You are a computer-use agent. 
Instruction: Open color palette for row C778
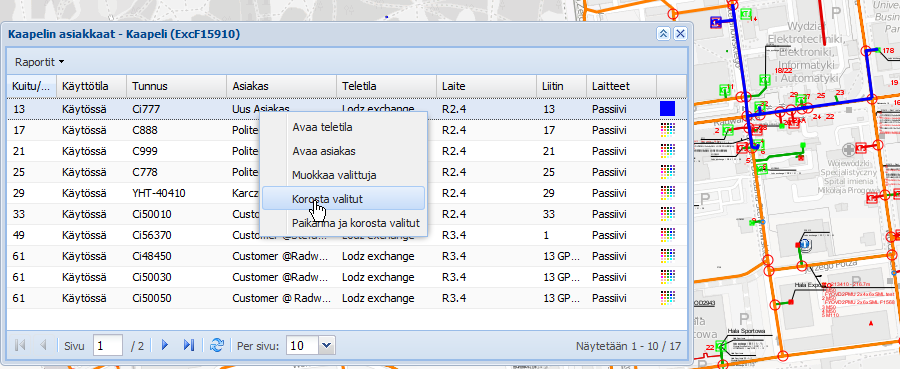click(668, 172)
